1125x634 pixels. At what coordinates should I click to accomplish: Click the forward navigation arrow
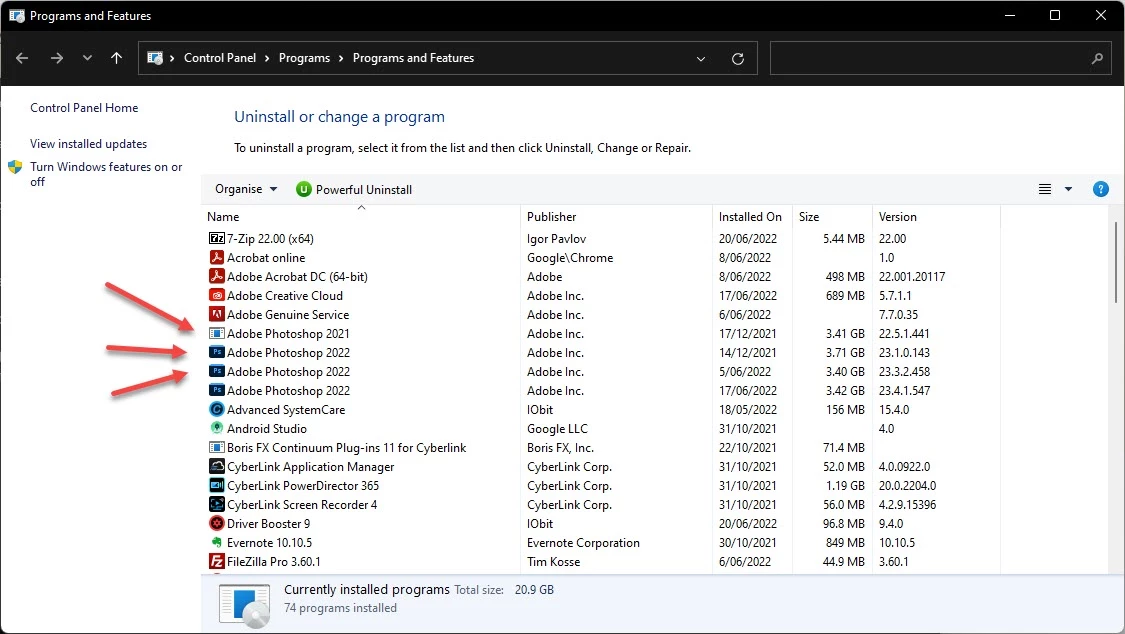[x=57, y=58]
